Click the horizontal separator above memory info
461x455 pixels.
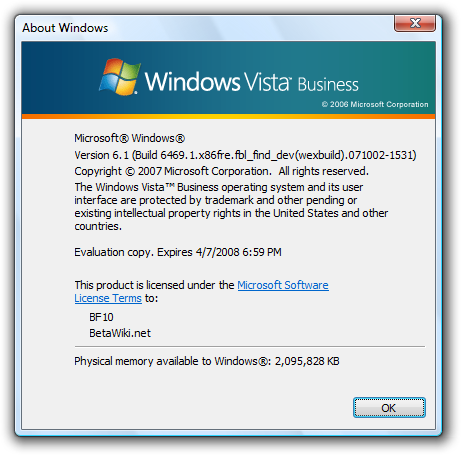(250, 347)
